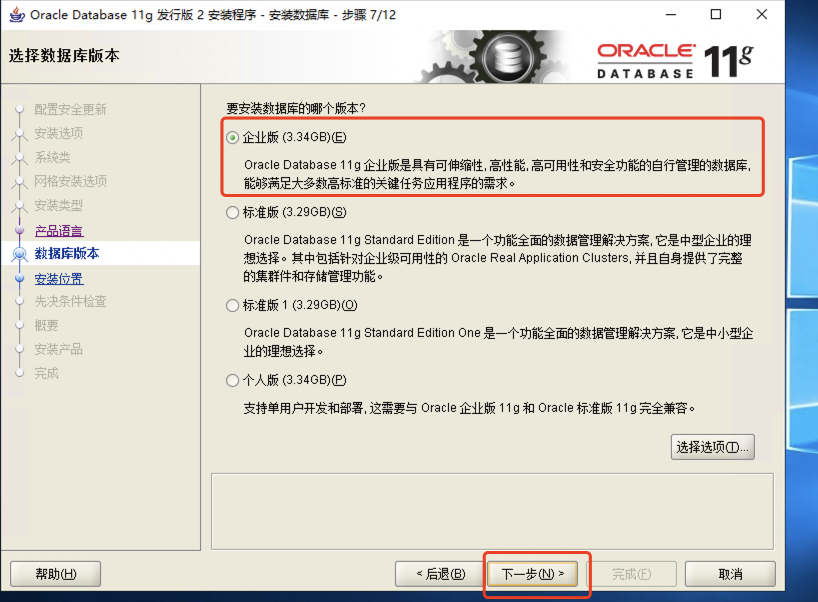Image resolution: width=818 pixels, height=602 pixels.
Task: Select the 企业版 (3.34GB) radio button
Action: click(x=233, y=137)
